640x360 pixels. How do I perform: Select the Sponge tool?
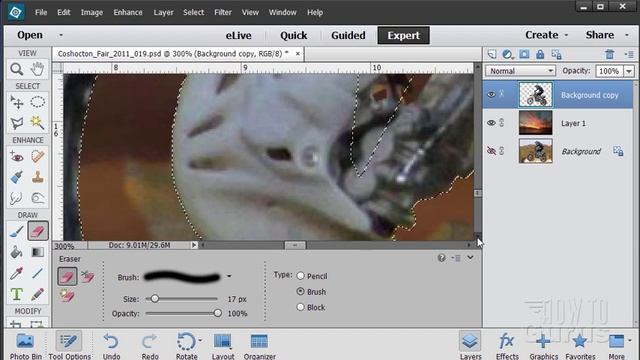(37, 198)
